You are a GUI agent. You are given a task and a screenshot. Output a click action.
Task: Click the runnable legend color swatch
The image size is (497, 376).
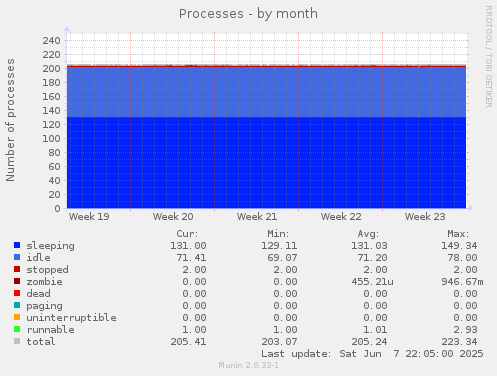point(17,329)
